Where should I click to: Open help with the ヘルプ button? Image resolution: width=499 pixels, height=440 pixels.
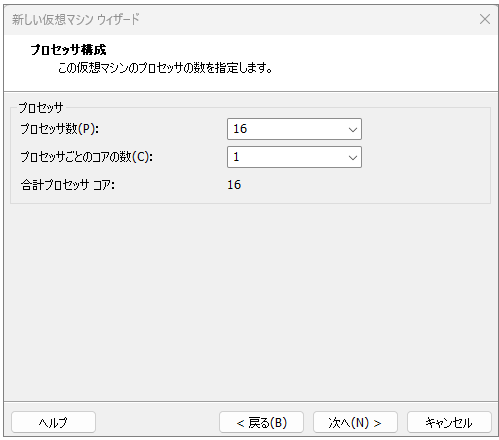point(53,422)
